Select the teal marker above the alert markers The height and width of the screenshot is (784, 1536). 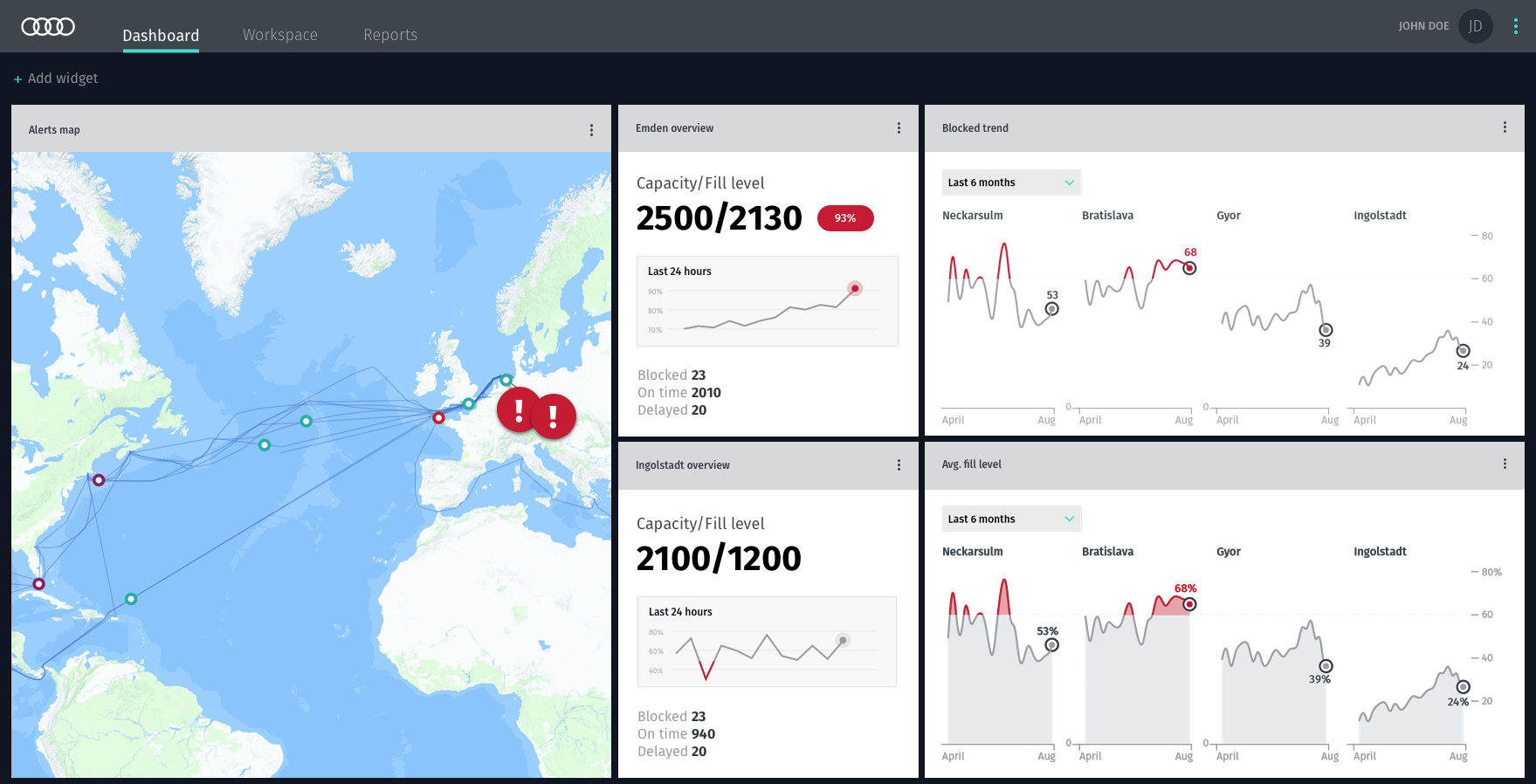506,380
